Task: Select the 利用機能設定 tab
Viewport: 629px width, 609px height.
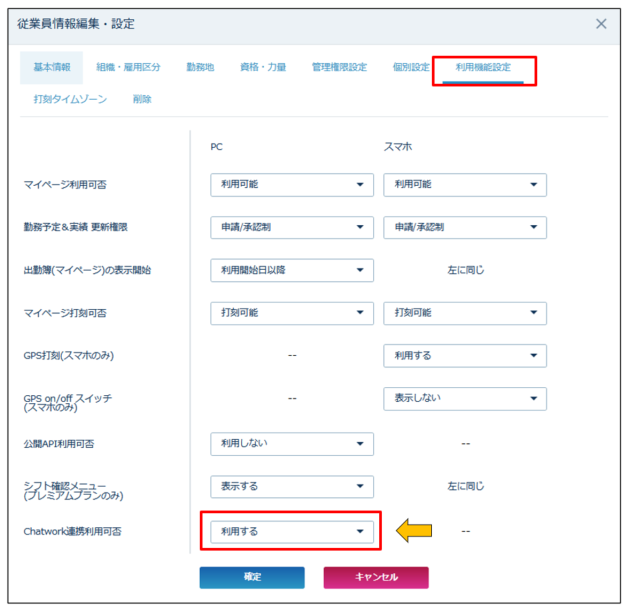Action: 483,67
